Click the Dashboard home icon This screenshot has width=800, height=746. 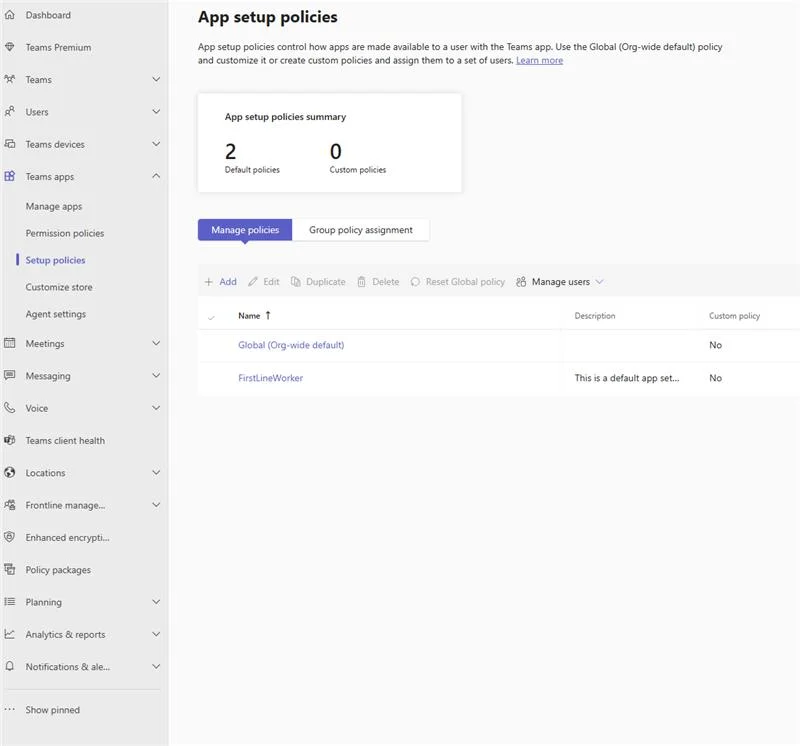tap(9, 15)
